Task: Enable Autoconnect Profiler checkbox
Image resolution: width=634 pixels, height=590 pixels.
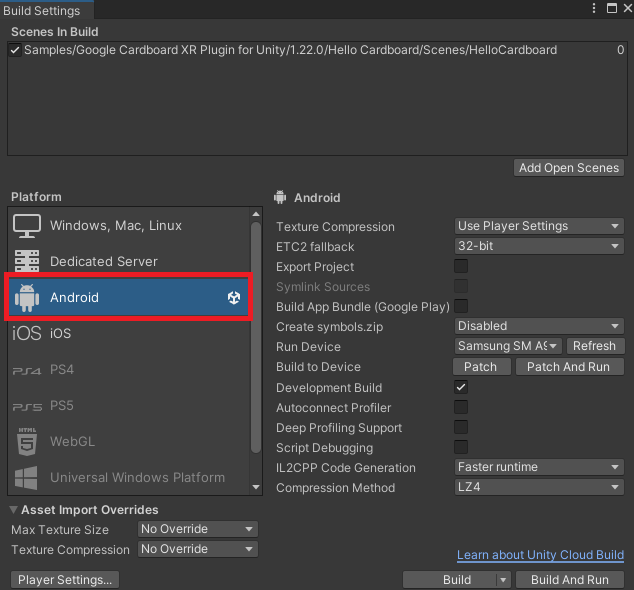Action: click(x=461, y=407)
